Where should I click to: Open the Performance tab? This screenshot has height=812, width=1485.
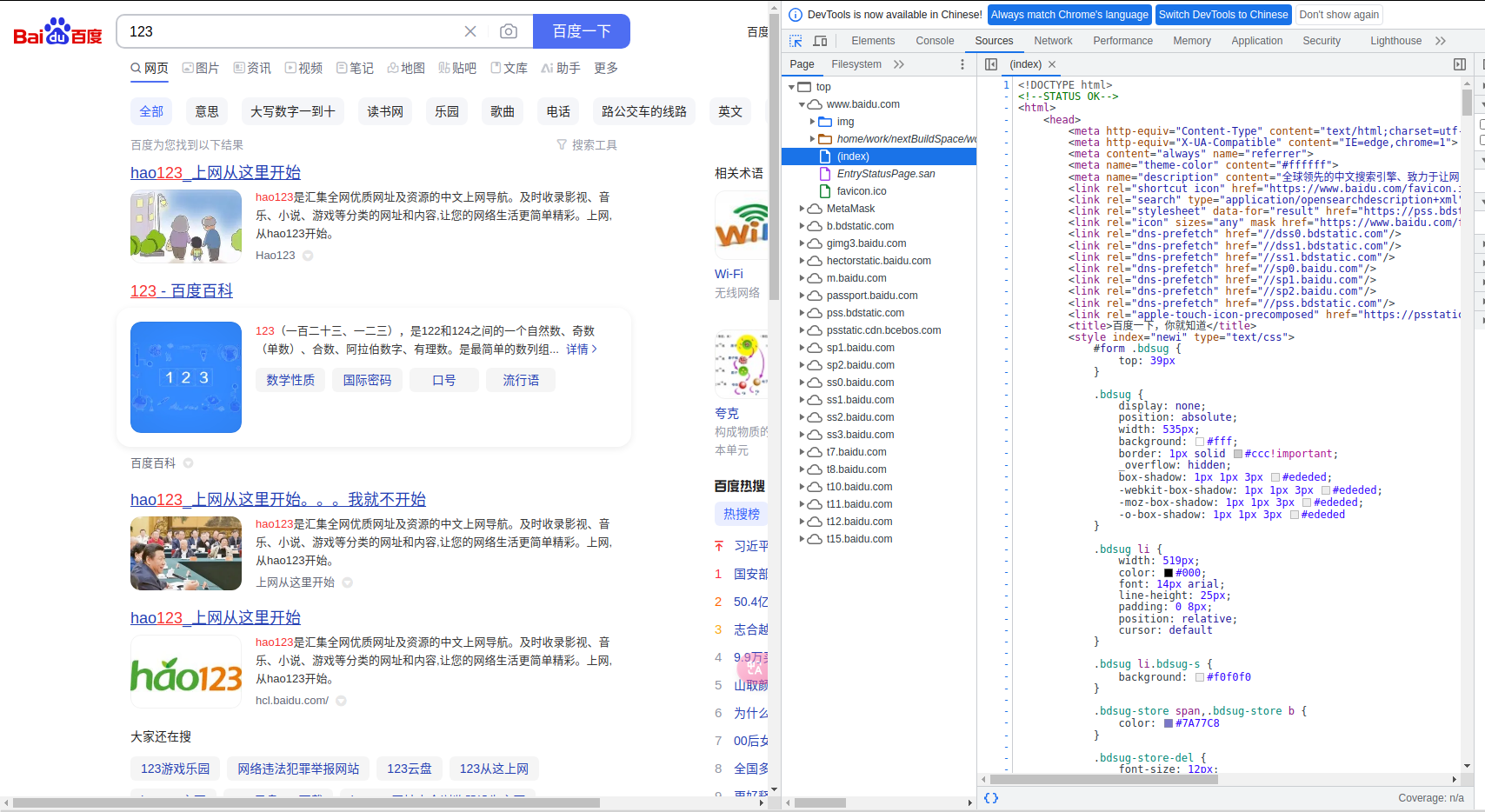pos(1122,41)
